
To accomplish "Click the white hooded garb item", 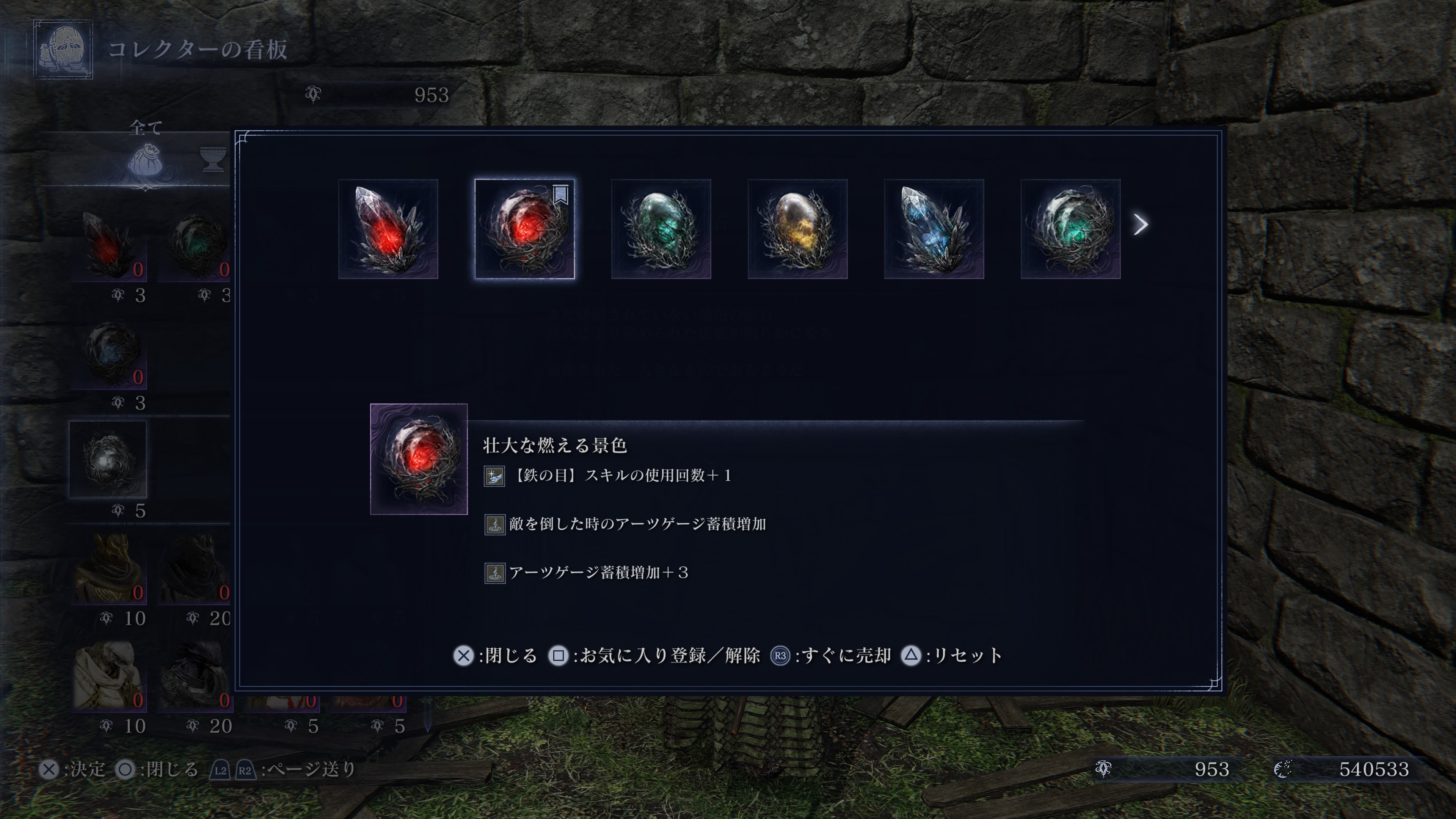I will coord(108,675).
